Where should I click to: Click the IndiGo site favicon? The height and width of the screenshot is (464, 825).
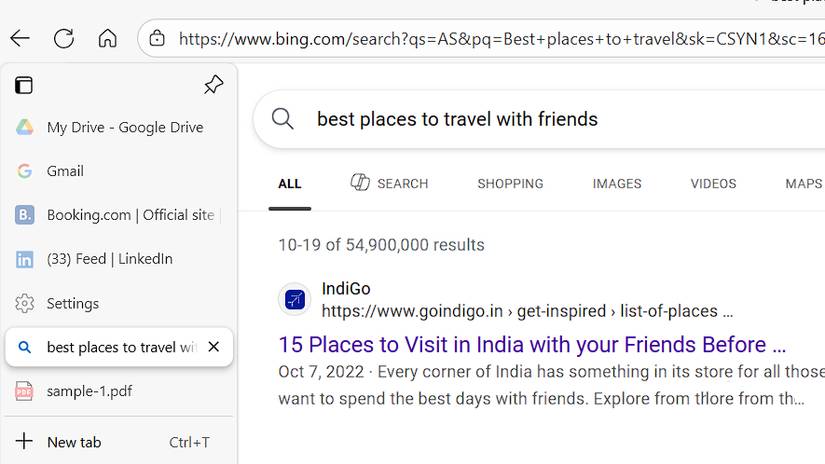[x=294, y=299]
